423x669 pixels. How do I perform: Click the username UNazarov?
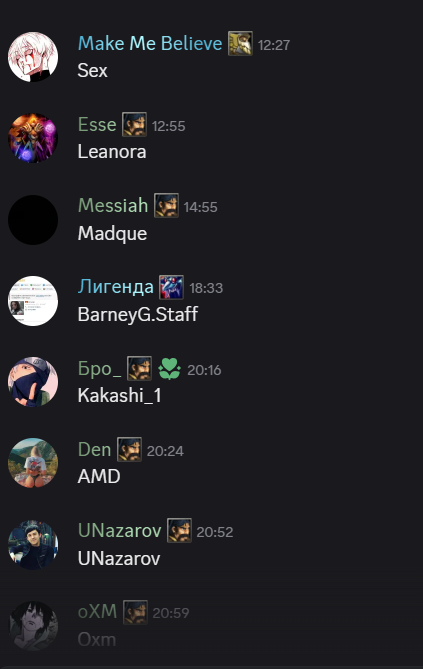pos(120,531)
